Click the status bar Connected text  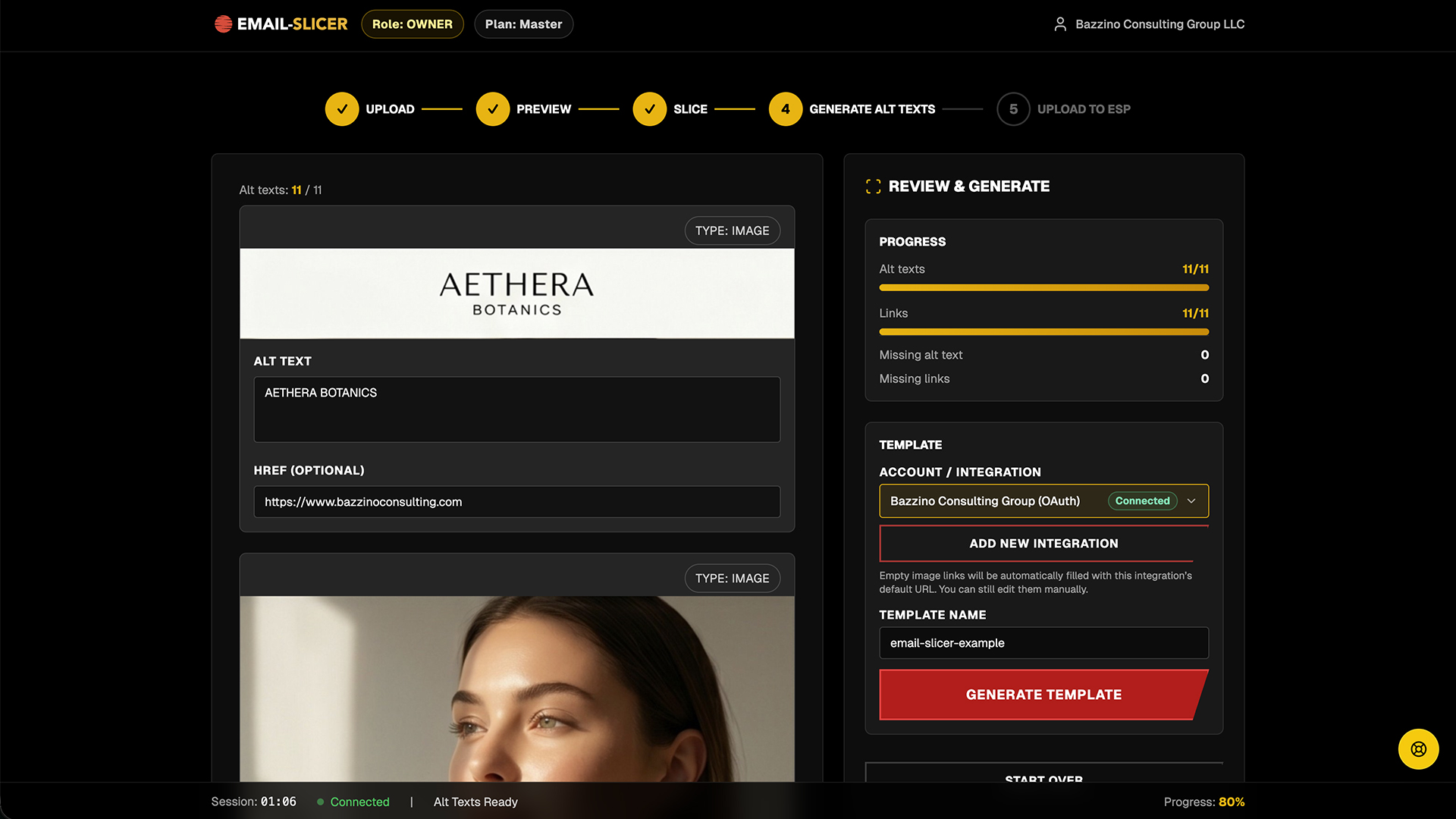[x=359, y=802]
